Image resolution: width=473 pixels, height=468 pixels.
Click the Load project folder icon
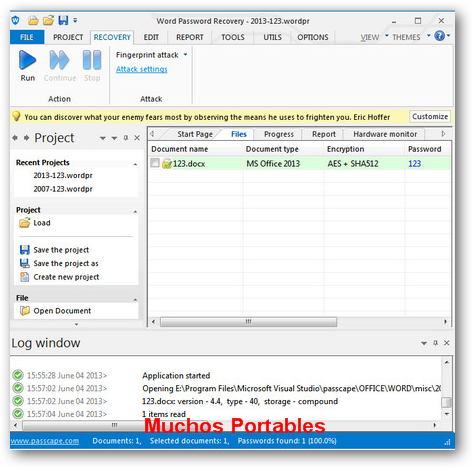[24, 223]
